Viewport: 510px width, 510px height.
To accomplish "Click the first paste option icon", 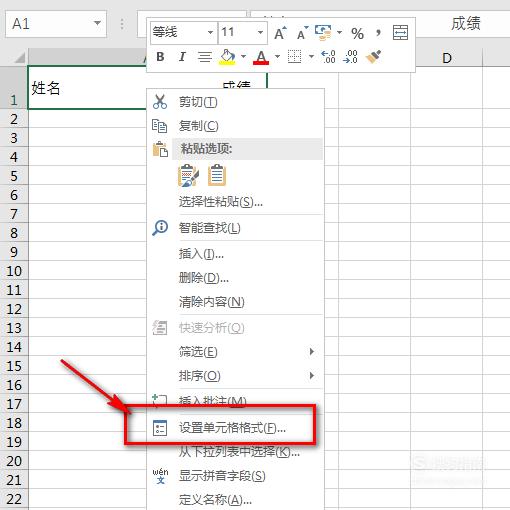I will click(x=188, y=175).
